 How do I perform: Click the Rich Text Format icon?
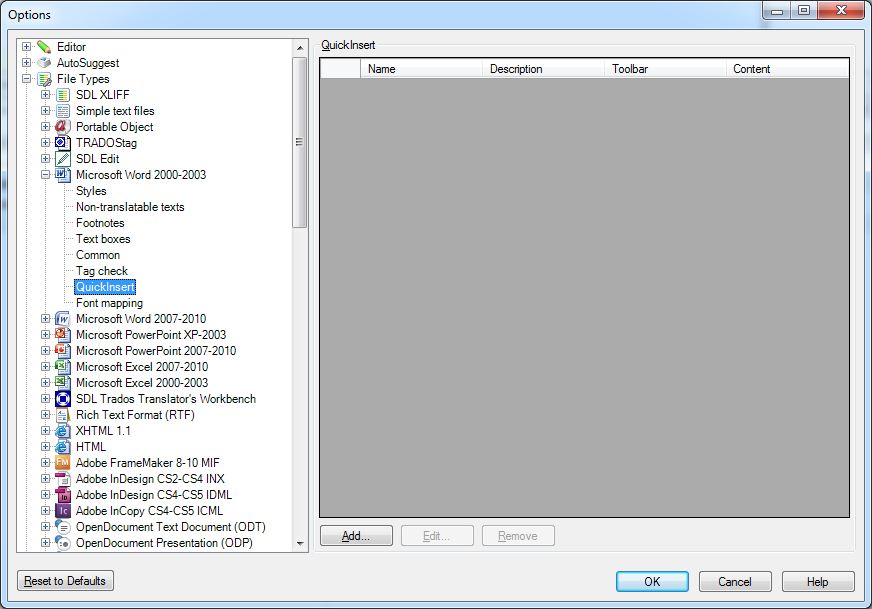(63, 415)
